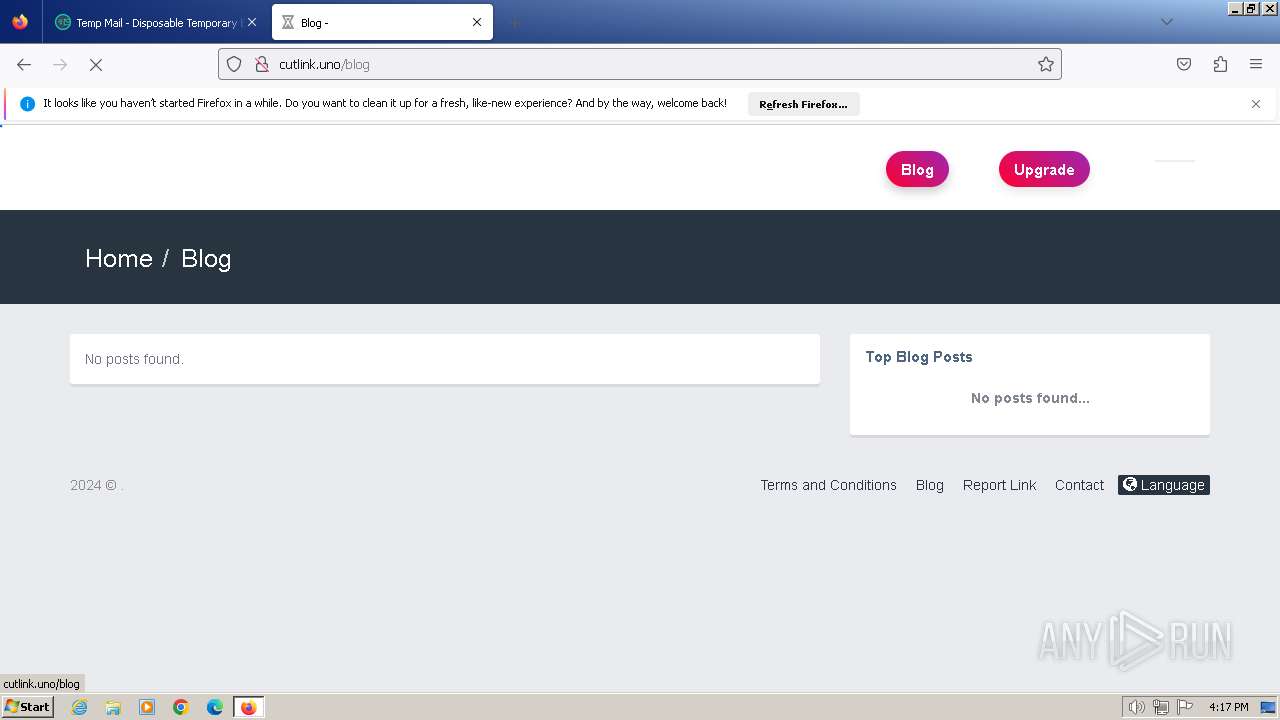This screenshot has width=1280, height=720.
Task: Dismiss the Firefox refresh notification bar
Action: pyautogui.click(x=1256, y=104)
